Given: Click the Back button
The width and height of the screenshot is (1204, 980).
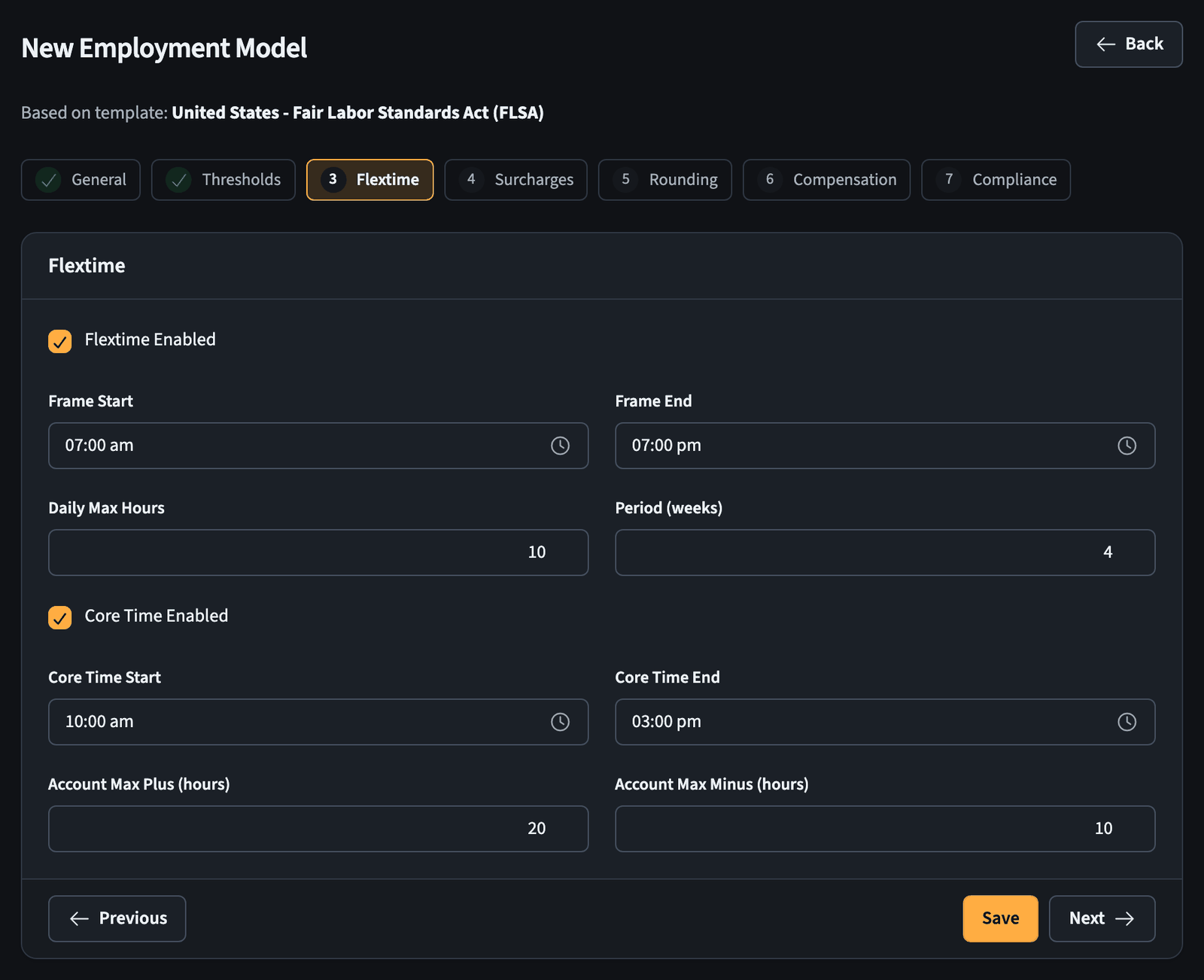Looking at the screenshot, I should (1129, 44).
